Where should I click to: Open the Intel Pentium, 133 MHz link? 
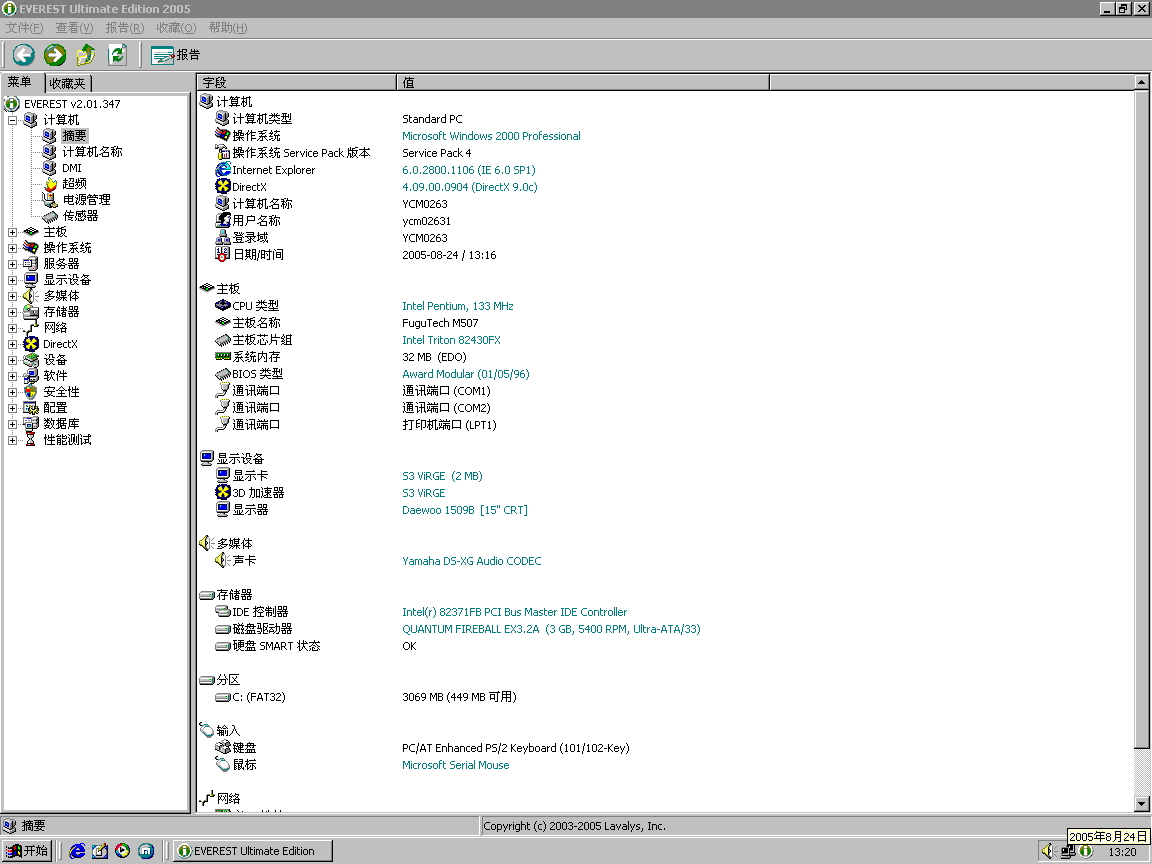[458, 306]
